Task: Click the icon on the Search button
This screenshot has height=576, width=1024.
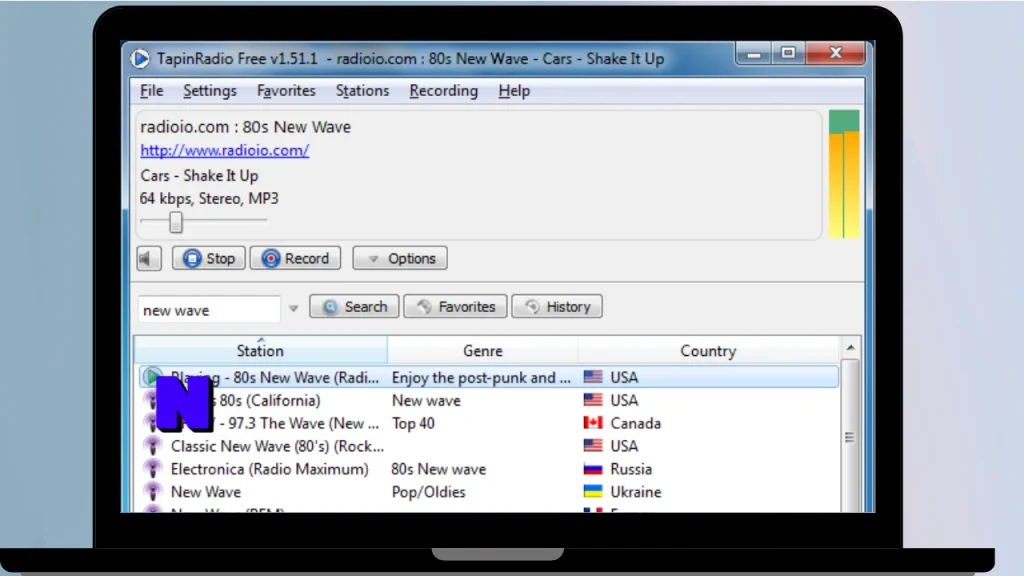Action: click(x=330, y=307)
